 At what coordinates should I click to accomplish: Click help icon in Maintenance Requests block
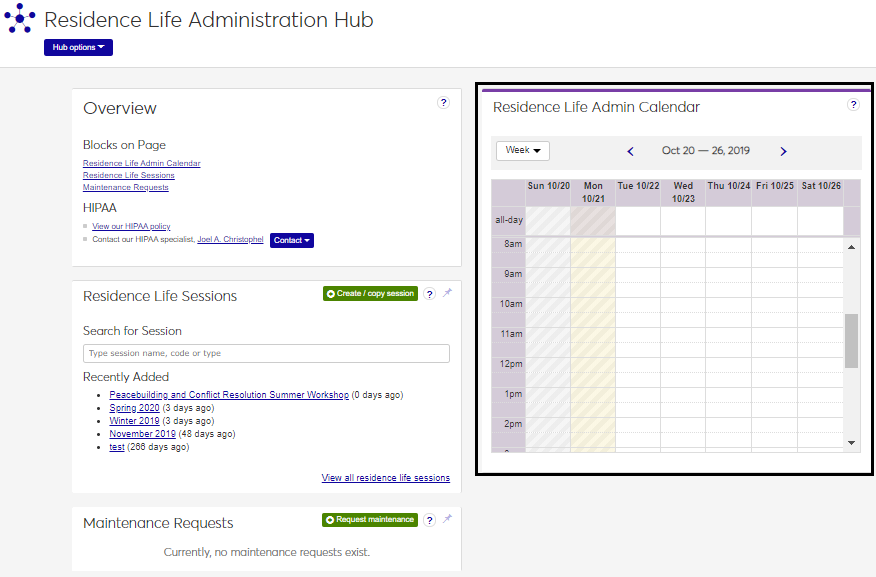click(429, 520)
